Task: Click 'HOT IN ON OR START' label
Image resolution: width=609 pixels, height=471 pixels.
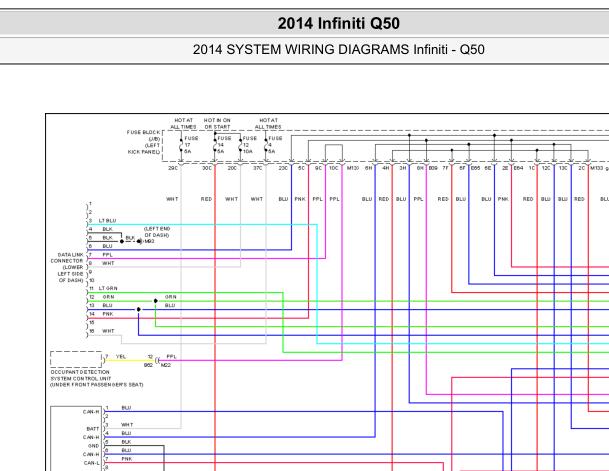Action: pos(217,123)
